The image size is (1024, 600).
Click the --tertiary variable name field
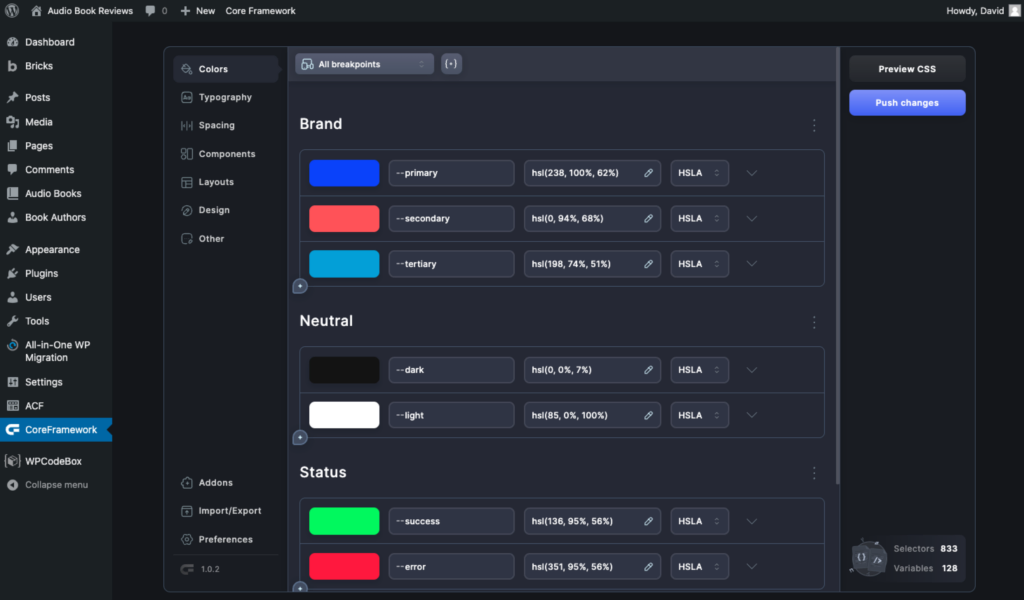coord(451,263)
